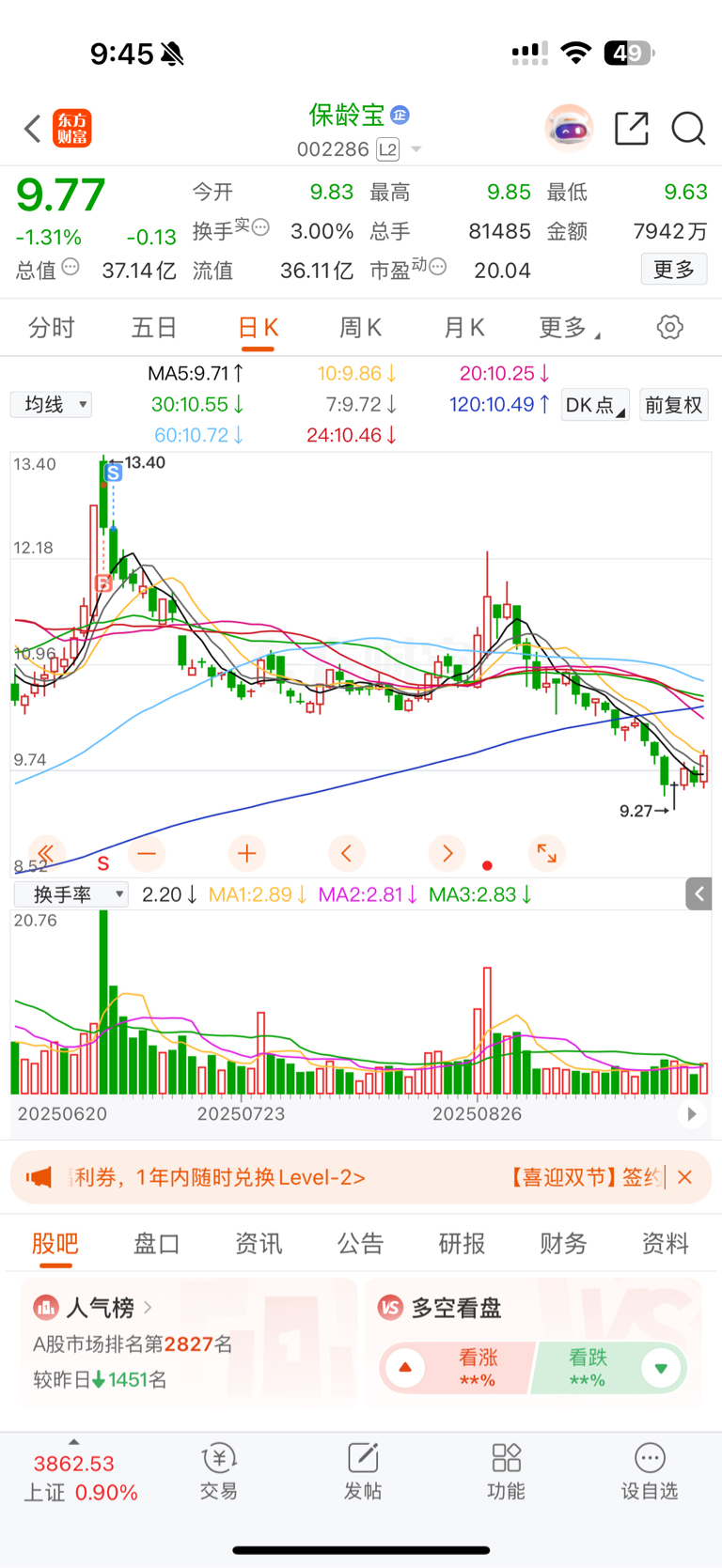Tap the 20250723 date label
This screenshot has height=1568, width=722.
coord(242,1114)
